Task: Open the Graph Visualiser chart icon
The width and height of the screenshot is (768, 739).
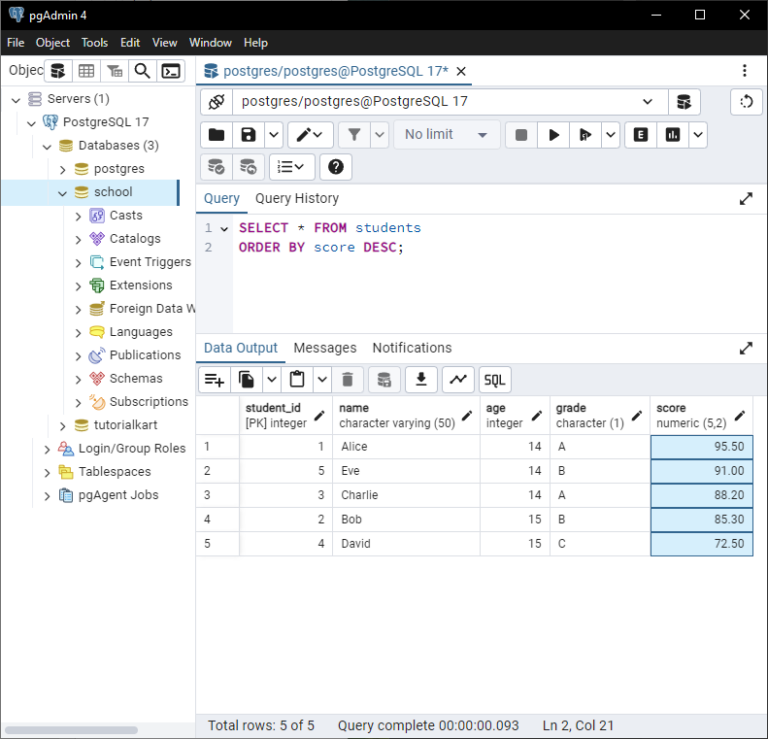Action: (458, 379)
